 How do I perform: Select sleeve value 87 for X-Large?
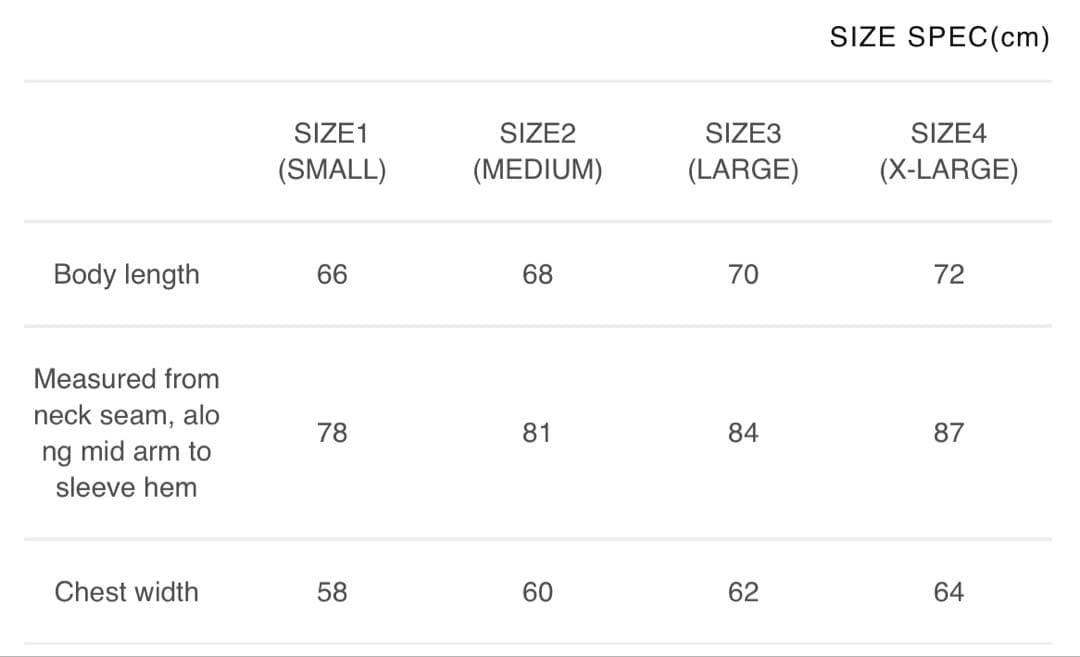[948, 433]
